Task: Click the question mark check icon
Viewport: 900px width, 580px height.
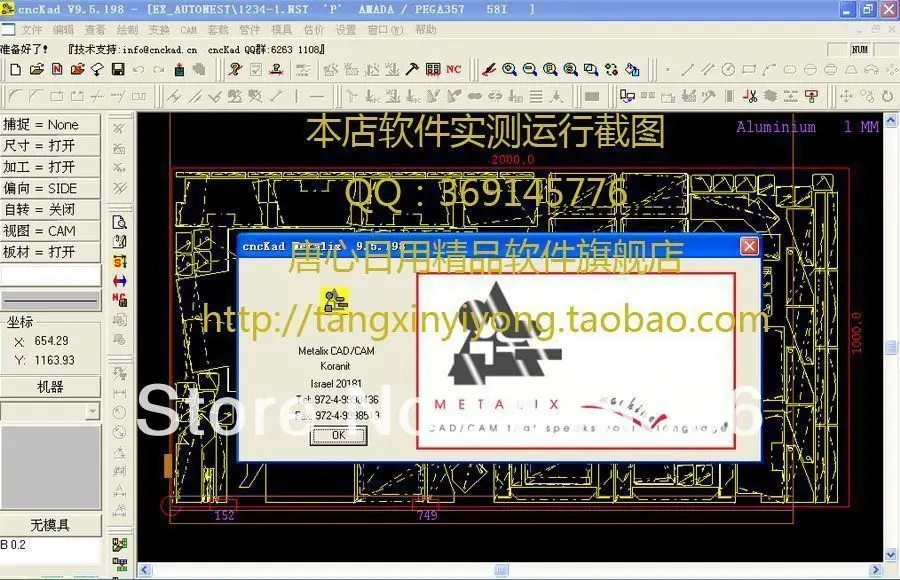Action: pyautogui.click(x=235, y=69)
